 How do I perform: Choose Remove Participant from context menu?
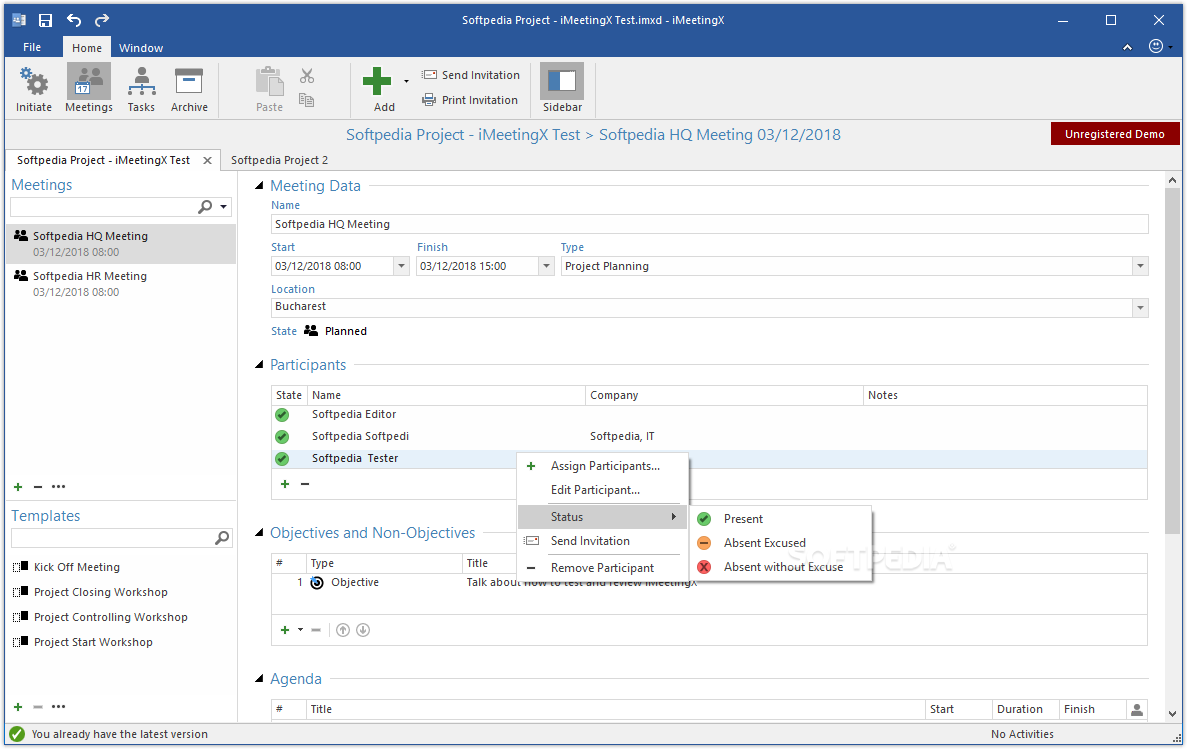click(603, 568)
